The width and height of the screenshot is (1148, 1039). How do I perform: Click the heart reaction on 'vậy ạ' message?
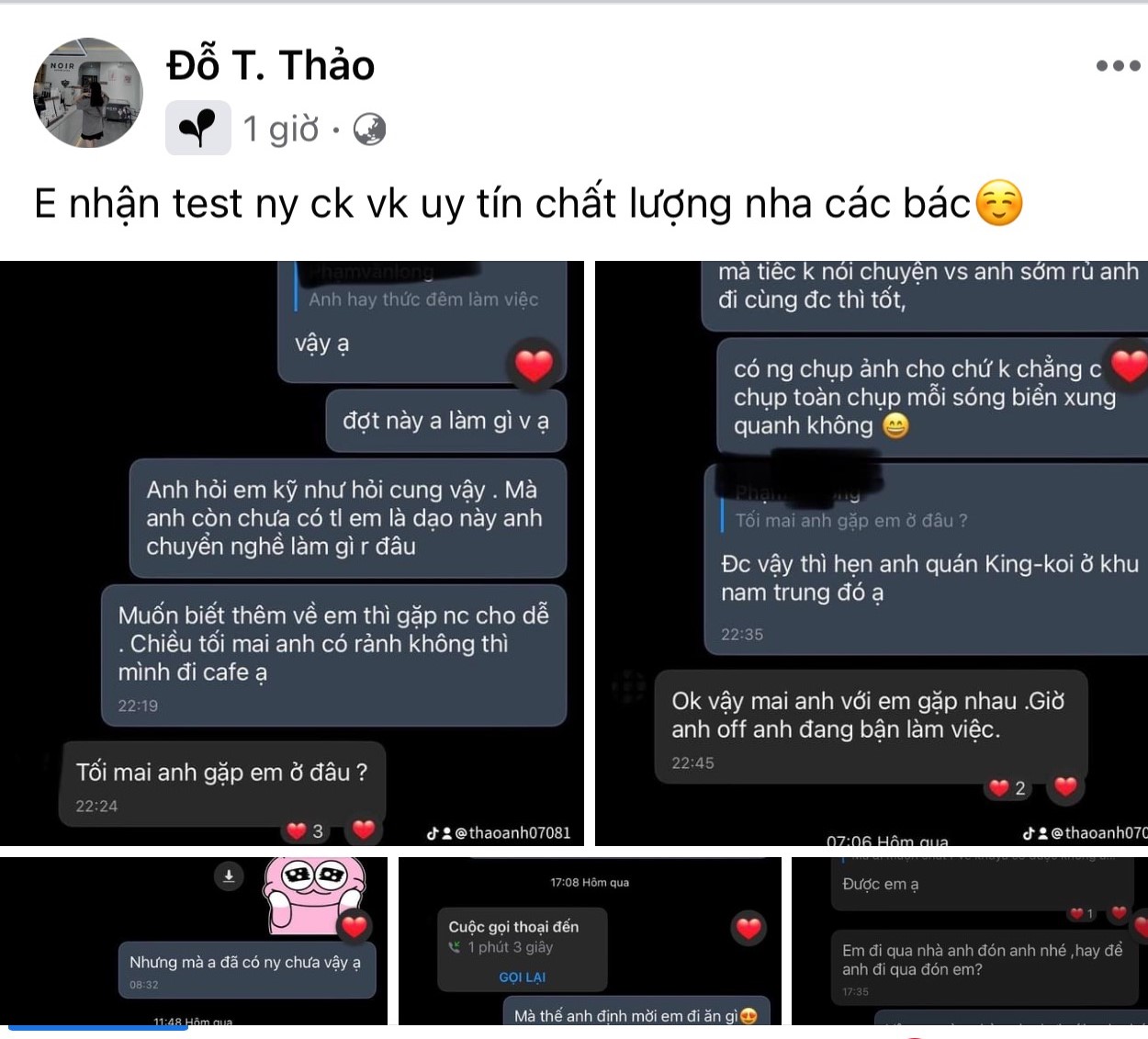[535, 366]
